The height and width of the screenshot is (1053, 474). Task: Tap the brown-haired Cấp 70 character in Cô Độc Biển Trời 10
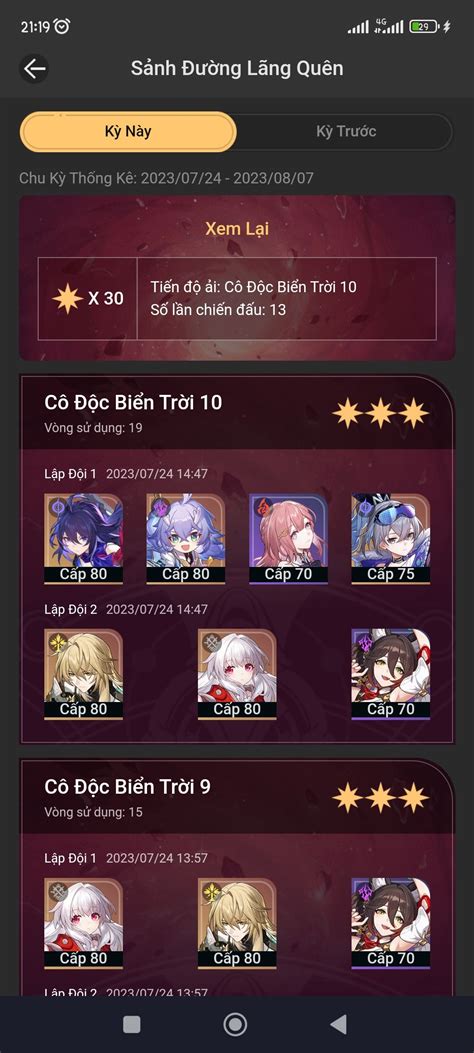pos(391,674)
